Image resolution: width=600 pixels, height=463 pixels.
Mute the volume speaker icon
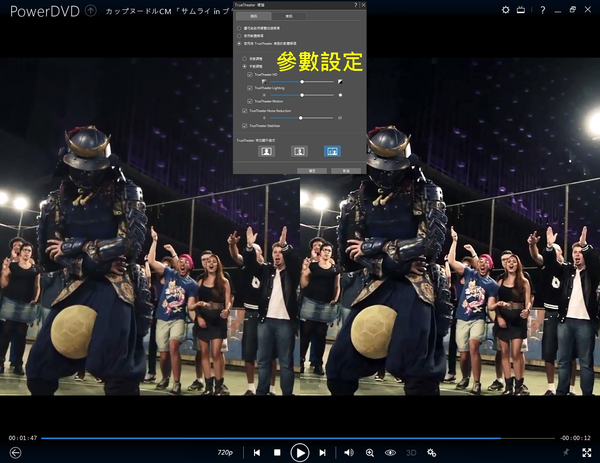point(349,452)
